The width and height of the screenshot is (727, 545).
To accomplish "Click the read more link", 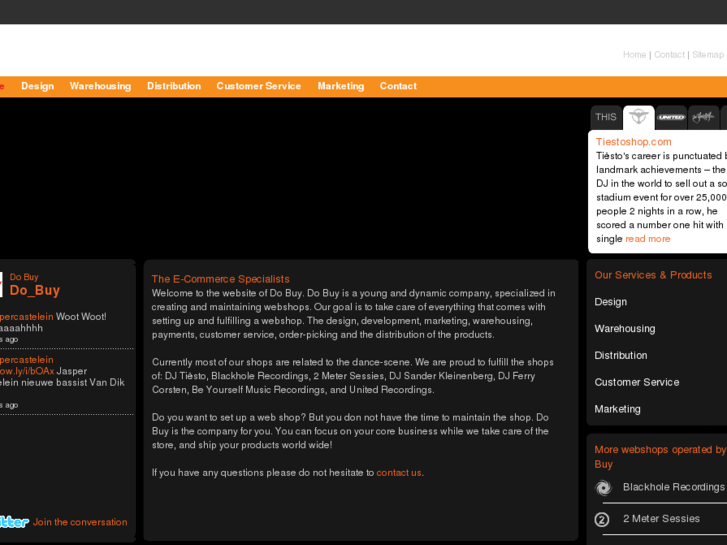I will click(x=648, y=239).
